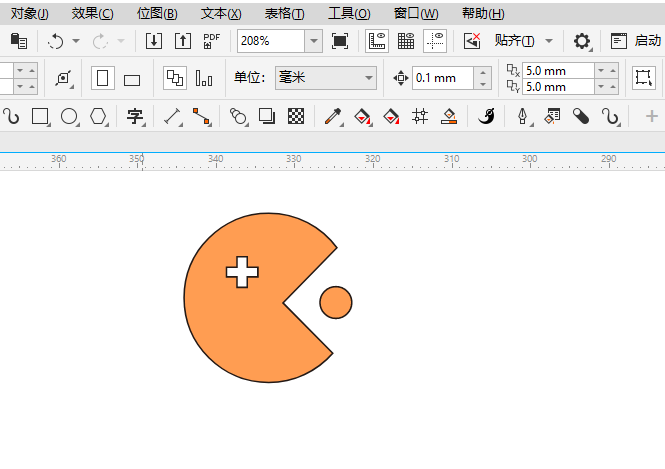Toggle the show grid button
Screen dimensions: 665x469
[406, 41]
